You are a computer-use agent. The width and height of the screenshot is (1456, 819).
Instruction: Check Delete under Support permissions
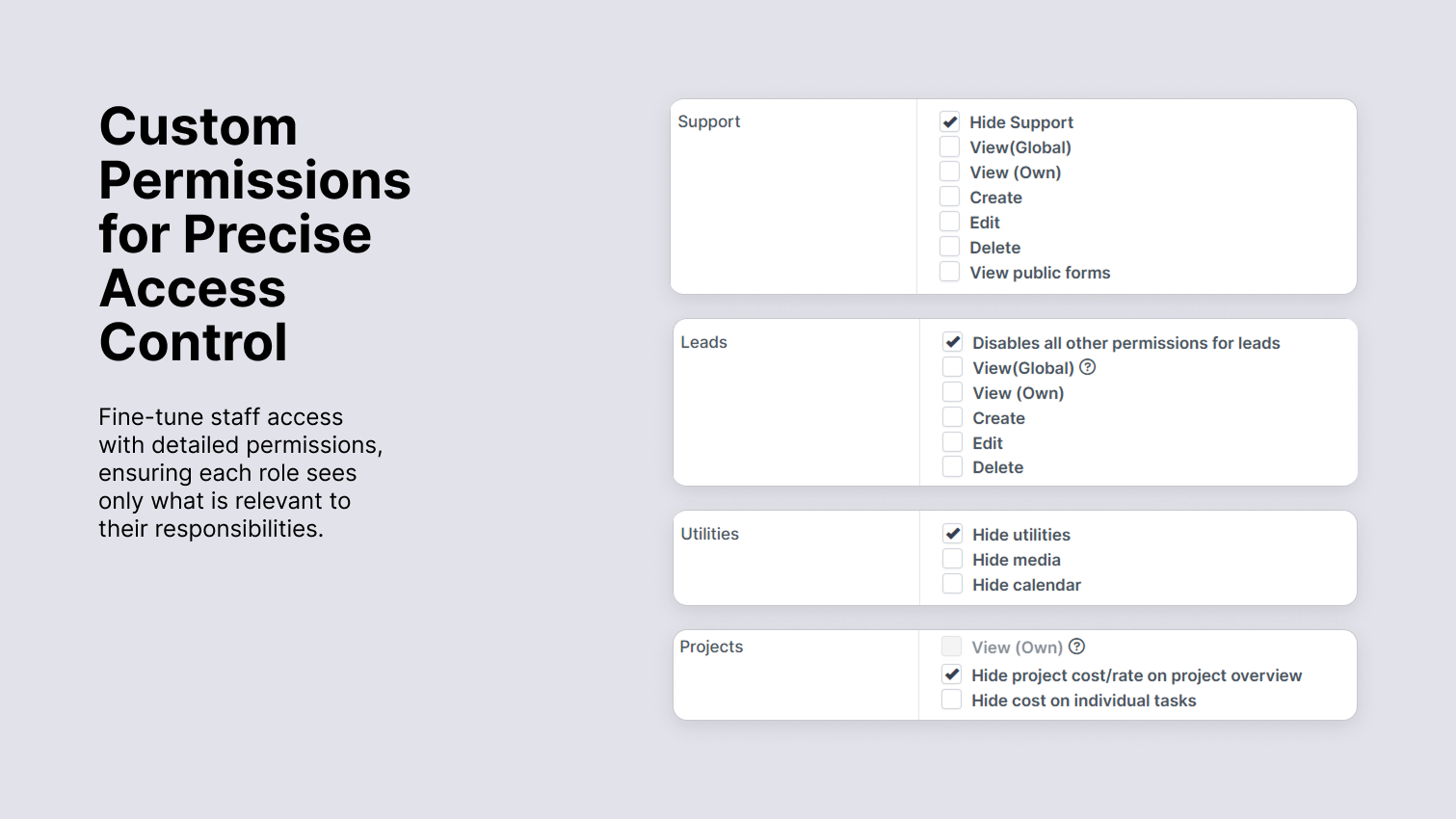[x=950, y=246]
